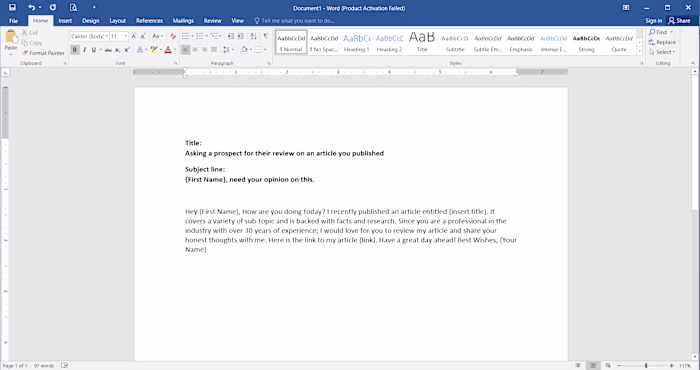Switch to the References tab
The image size is (700, 370).
click(x=150, y=21)
